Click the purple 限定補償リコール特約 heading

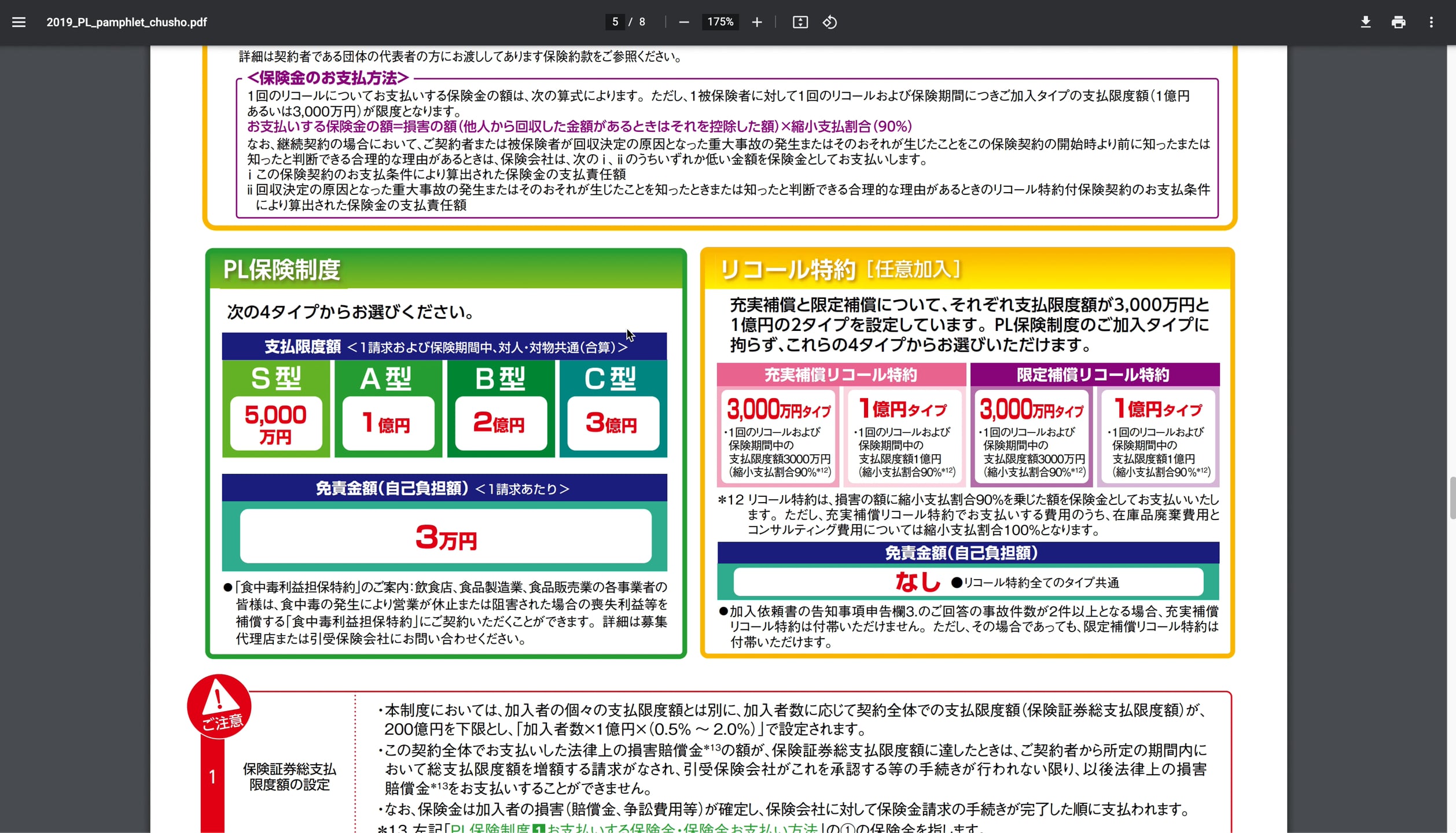[x=1094, y=375]
